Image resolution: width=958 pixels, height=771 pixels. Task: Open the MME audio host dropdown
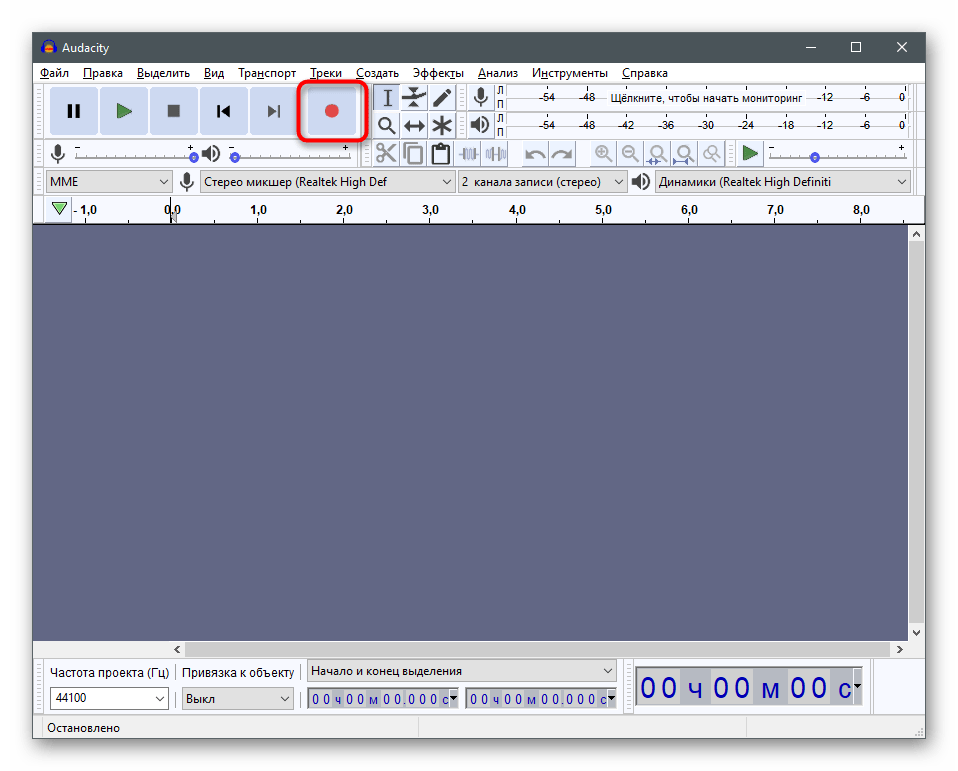click(x=109, y=182)
